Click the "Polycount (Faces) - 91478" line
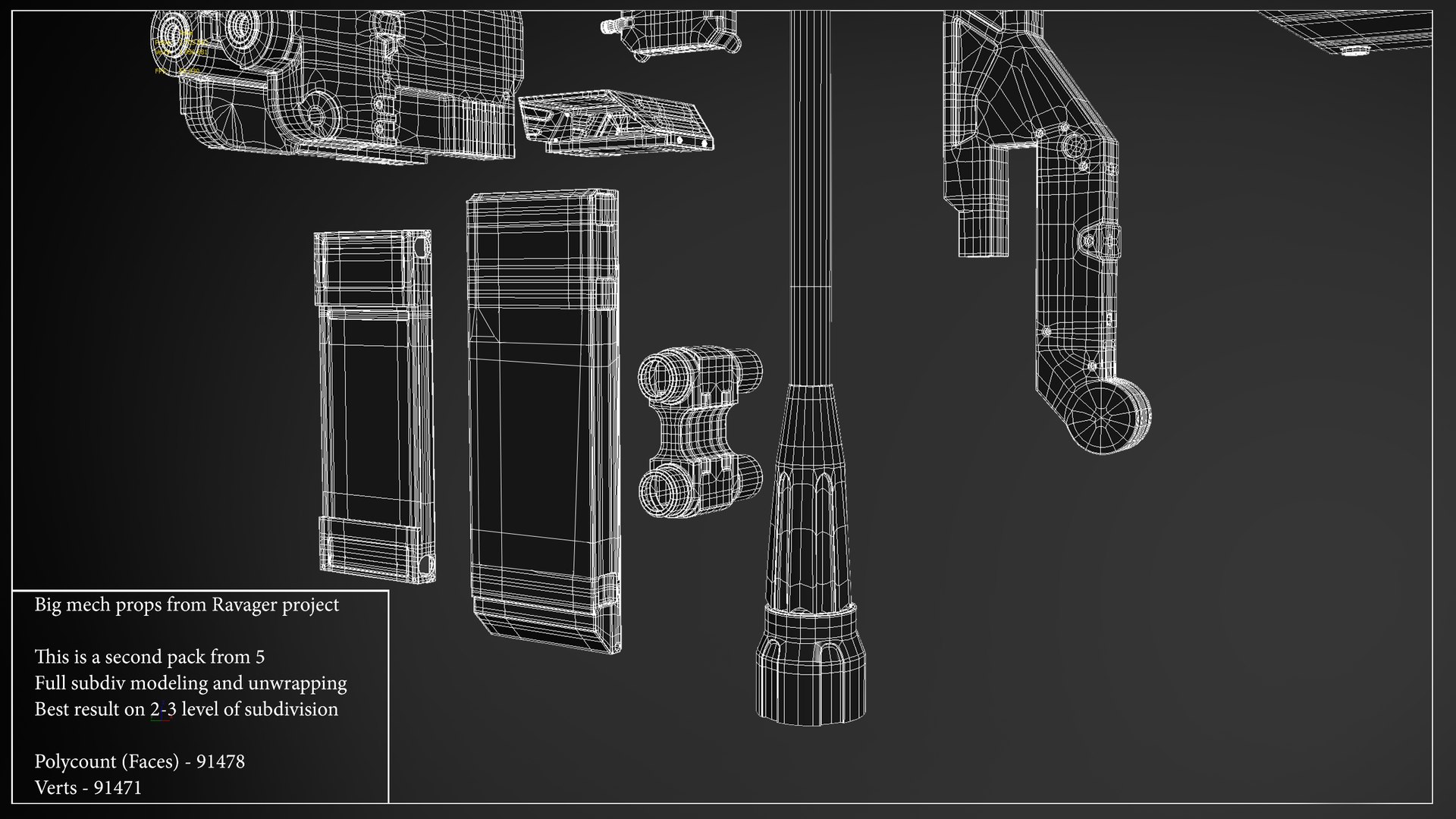This screenshot has height=819, width=1456. pos(140,761)
